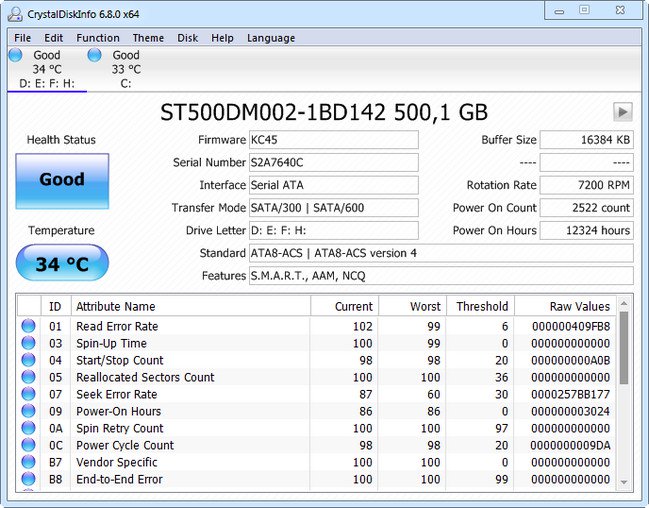Open the Language menu
Screen dimensions: 649x508
(270, 38)
